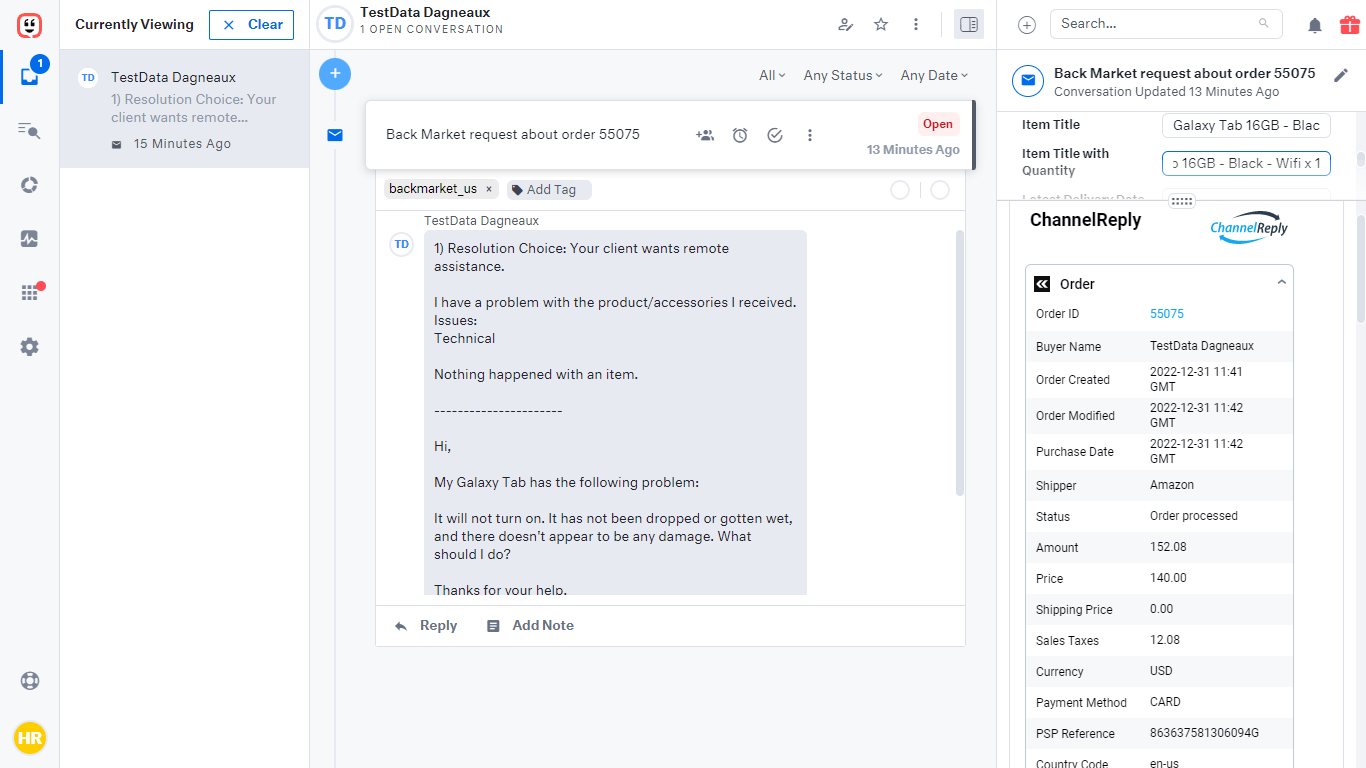Click PSP Reference value 863637581306094G

tap(1204, 733)
